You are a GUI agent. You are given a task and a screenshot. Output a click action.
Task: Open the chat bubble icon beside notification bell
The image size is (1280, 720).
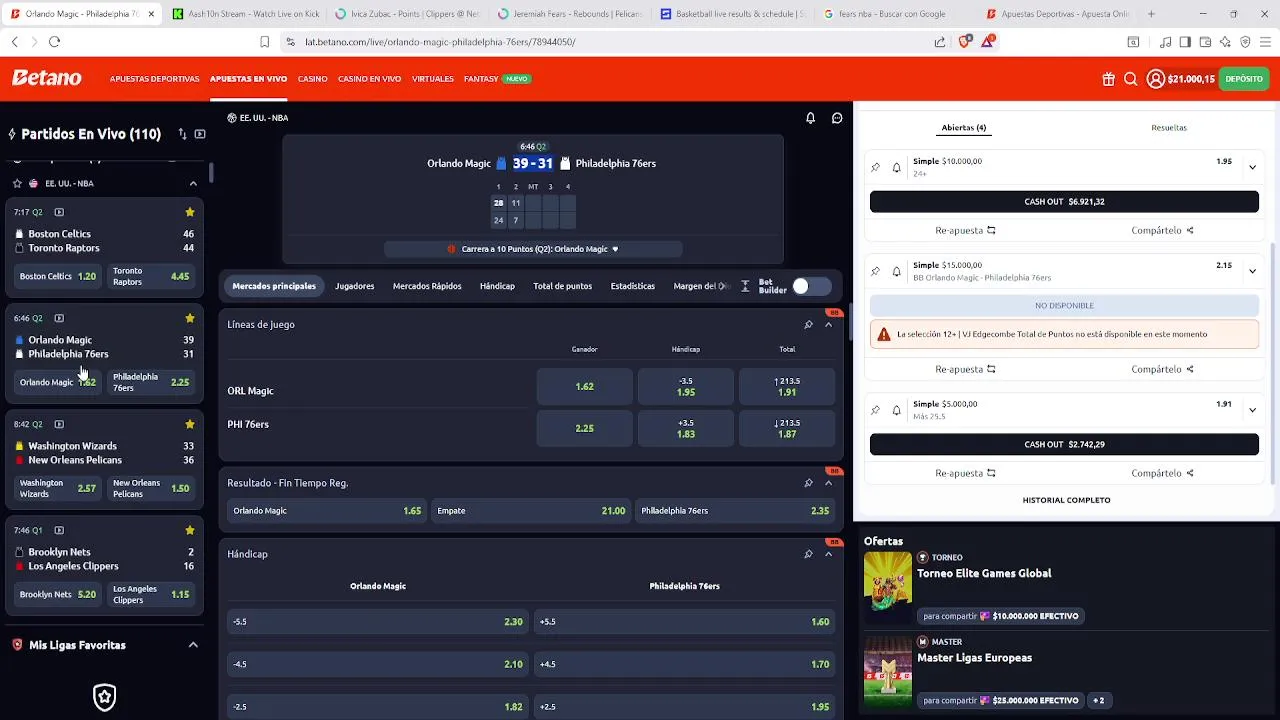(837, 118)
